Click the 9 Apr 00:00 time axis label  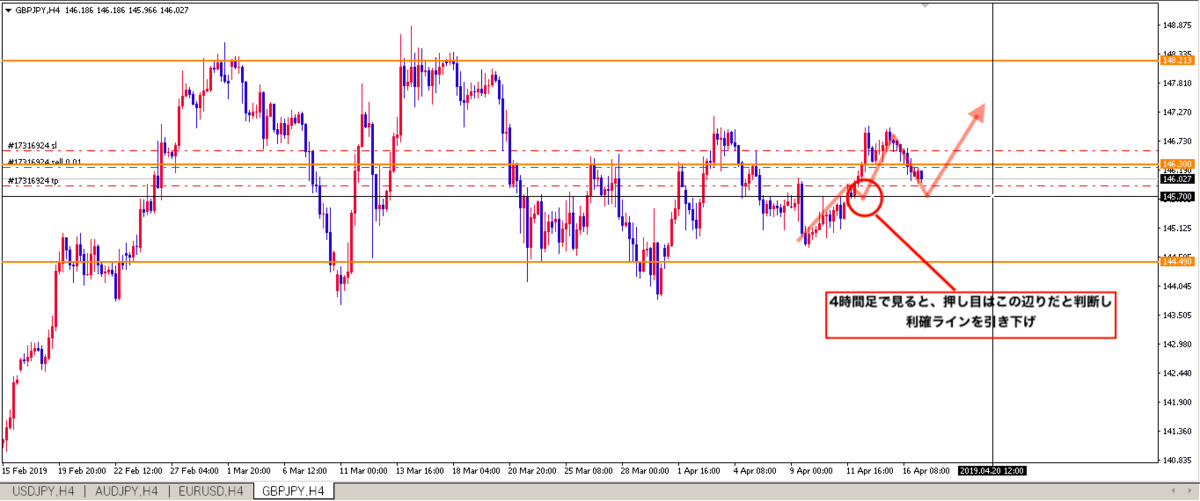tap(811, 470)
